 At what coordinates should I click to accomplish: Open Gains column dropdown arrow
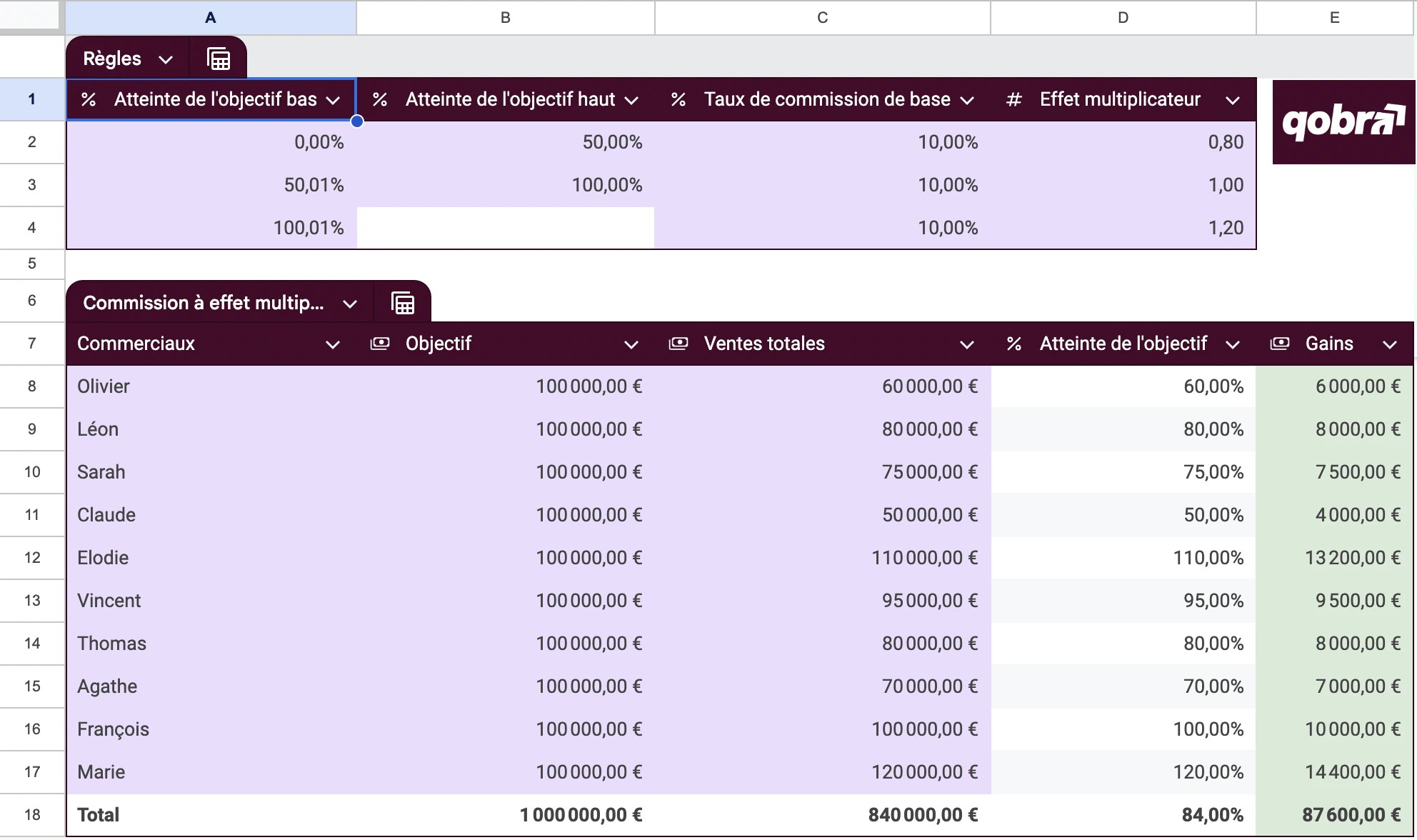coord(1390,344)
